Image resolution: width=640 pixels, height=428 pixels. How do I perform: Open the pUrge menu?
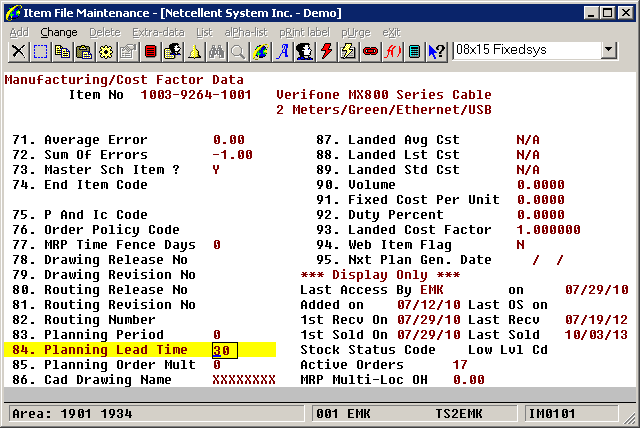pos(356,32)
